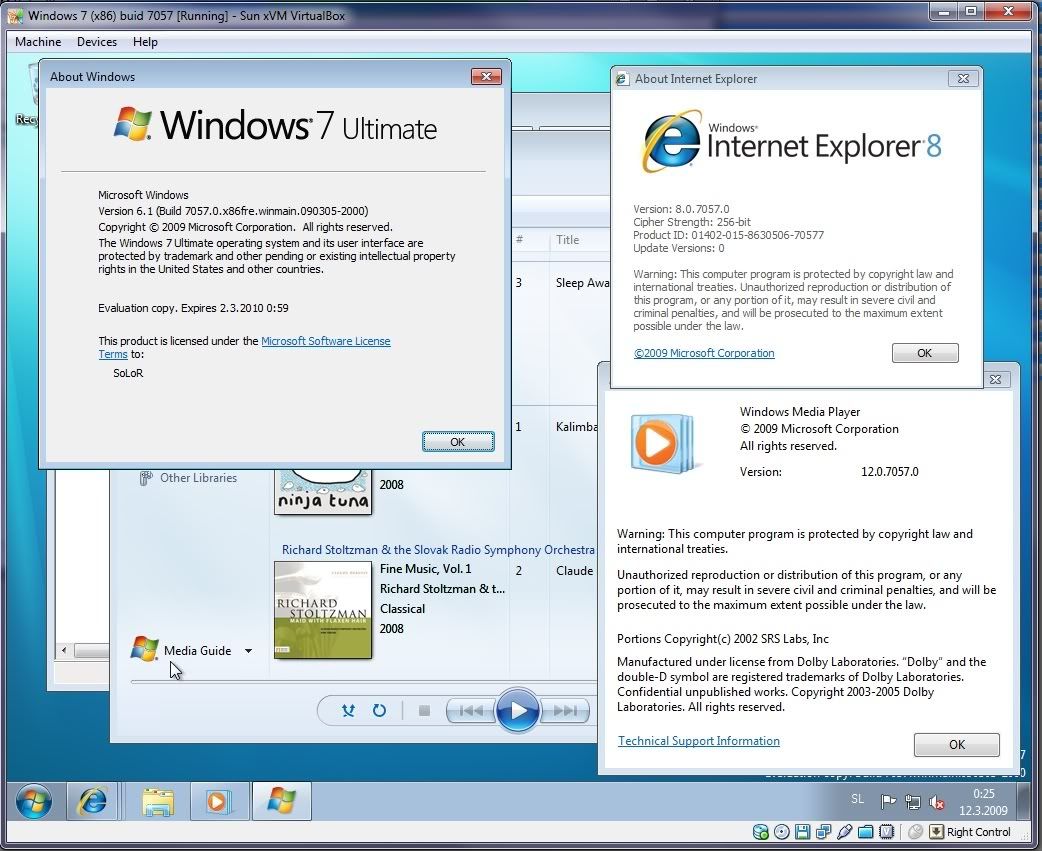Click the VirtualBox hard disk activity indicator
The width and height of the screenshot is (1042, 851).
[761, 832]
